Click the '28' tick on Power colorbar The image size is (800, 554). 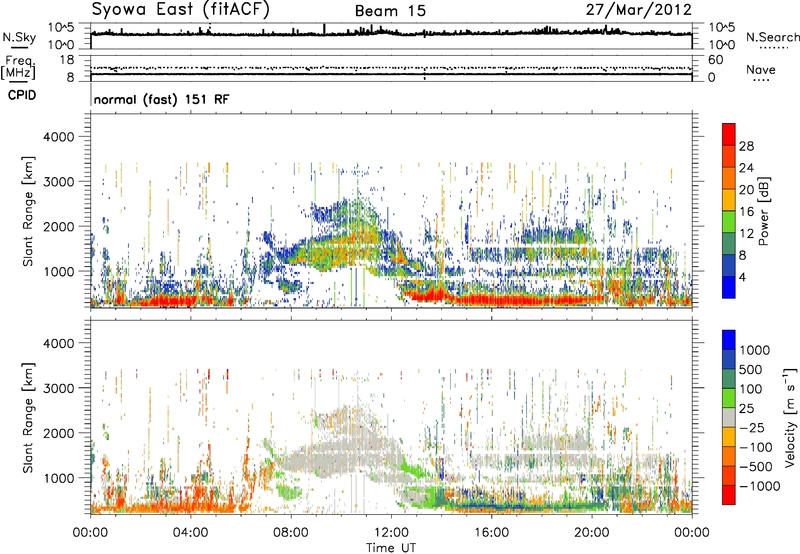pos(746,146)
